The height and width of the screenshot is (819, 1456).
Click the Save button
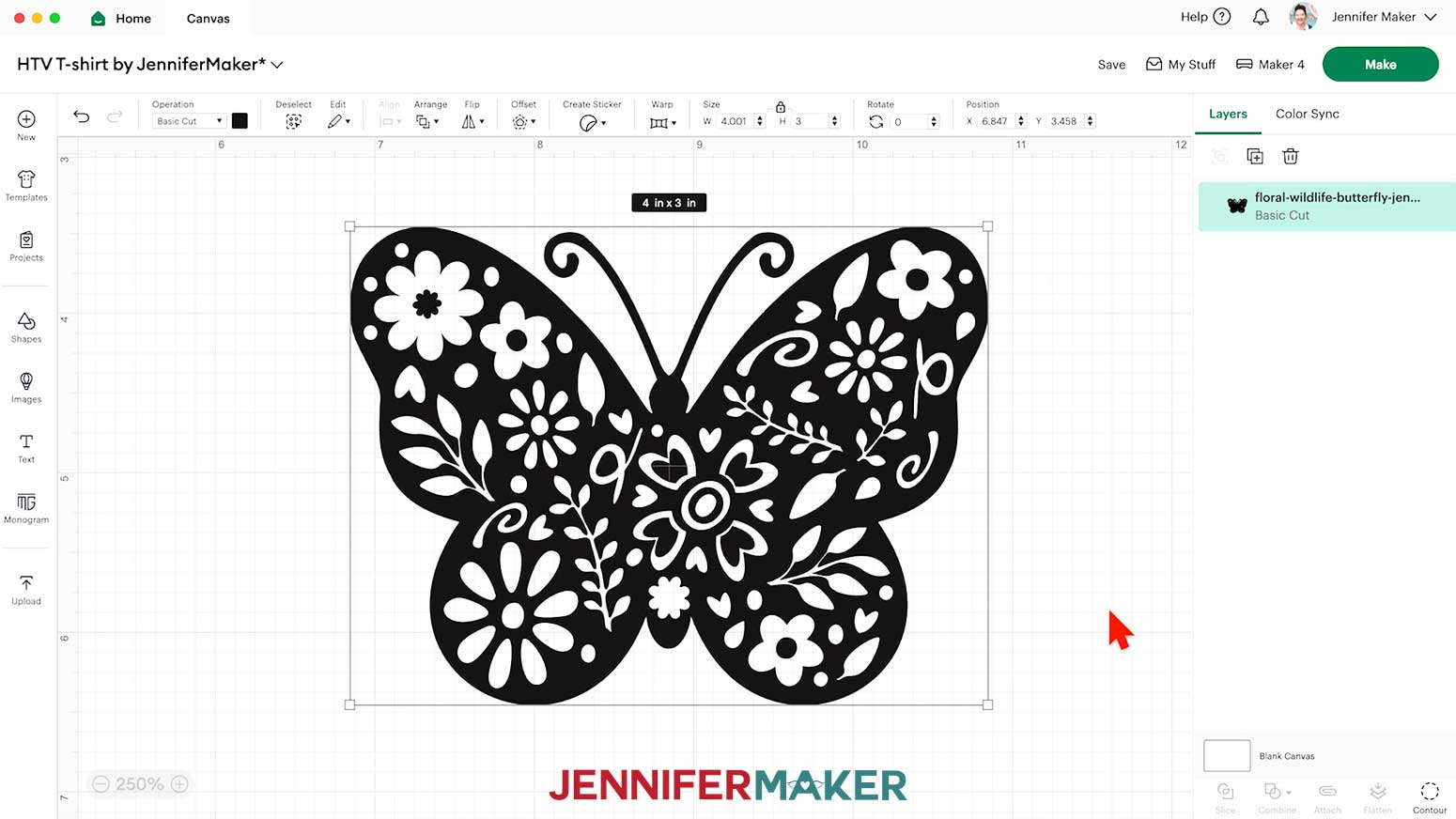1111,65
